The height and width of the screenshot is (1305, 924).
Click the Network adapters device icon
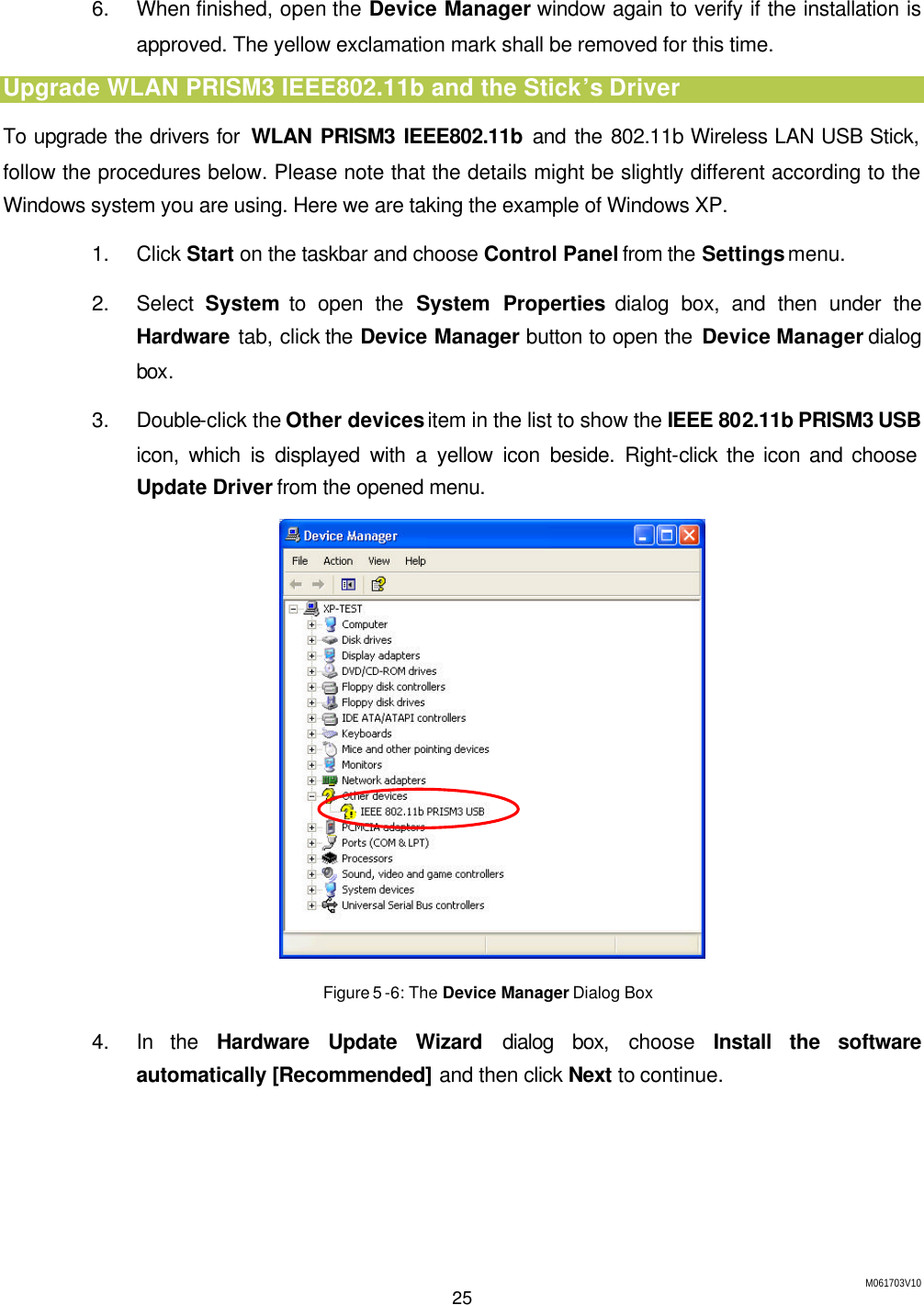(331, 780)
